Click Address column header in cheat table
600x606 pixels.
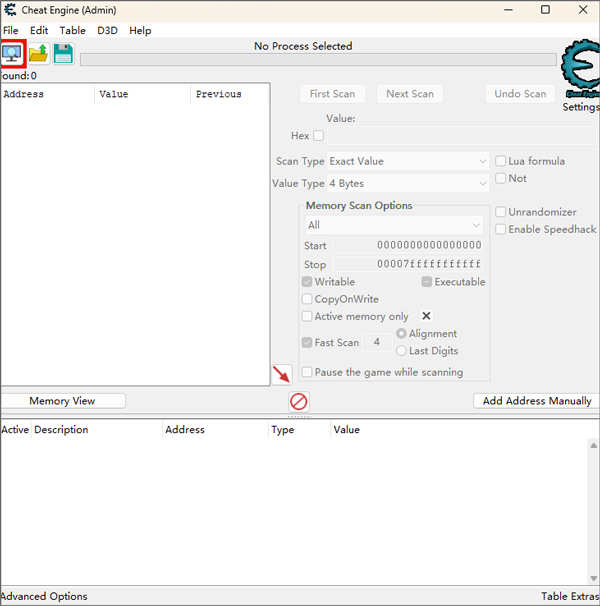[x=215, y=430]
